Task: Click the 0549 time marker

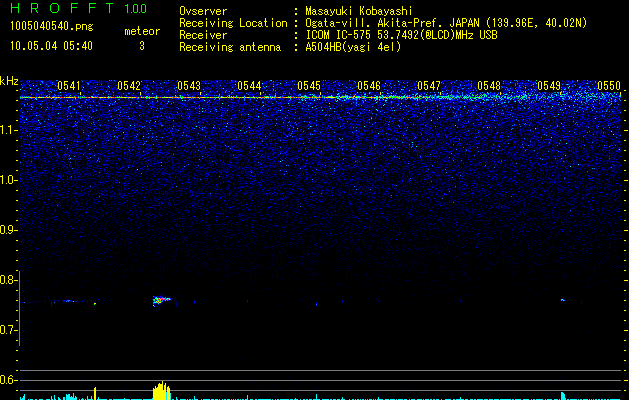Action: coord(549,86)
